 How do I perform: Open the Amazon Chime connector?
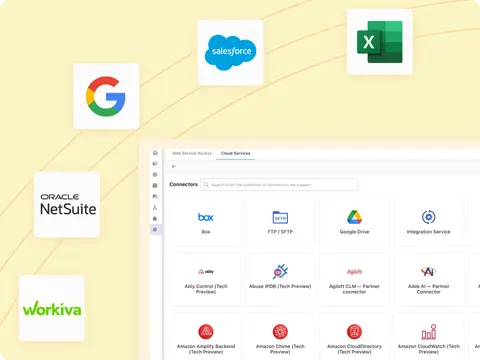[280, 337]
